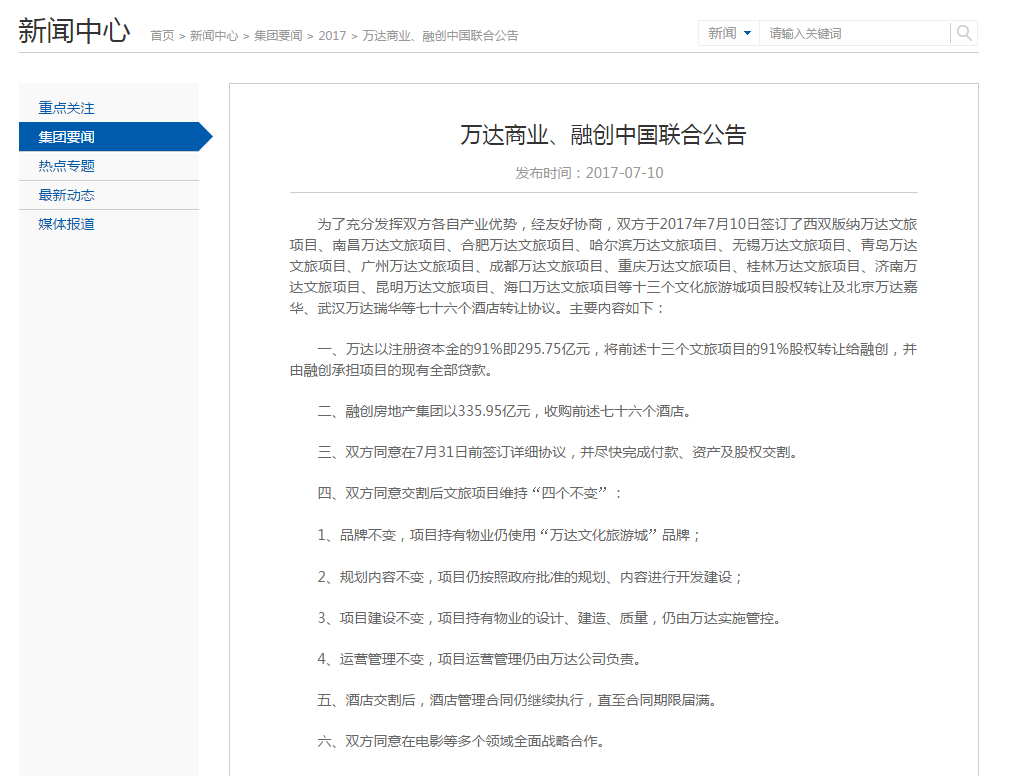Click the 万达商业、融创中国联合公告 breadcrumb item
The image size is (1011, 776).
[440, 36]
